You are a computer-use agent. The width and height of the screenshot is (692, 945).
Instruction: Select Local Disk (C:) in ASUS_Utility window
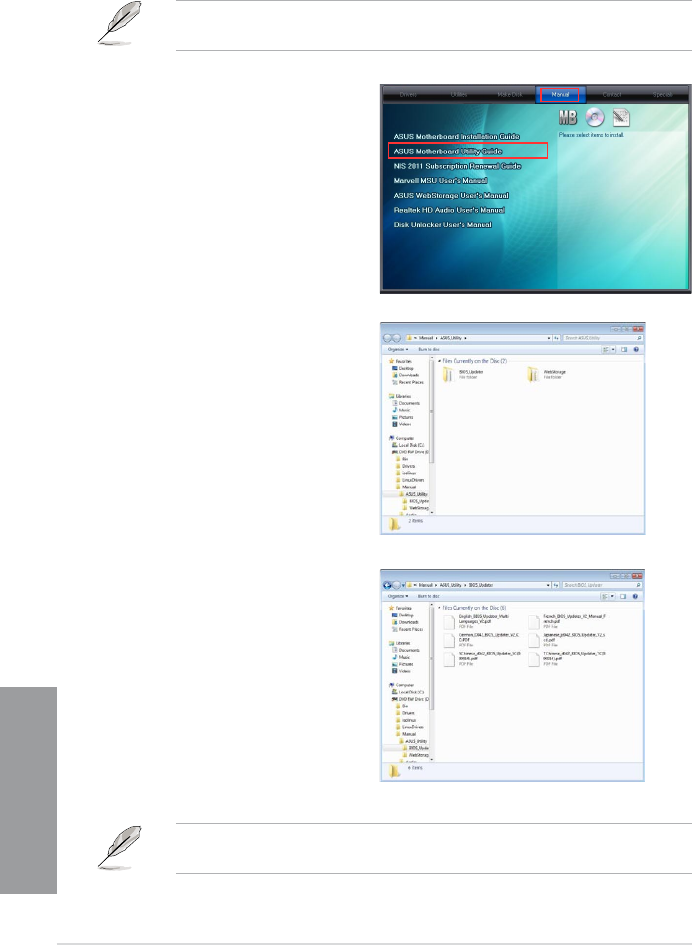[x=408, y=445]
